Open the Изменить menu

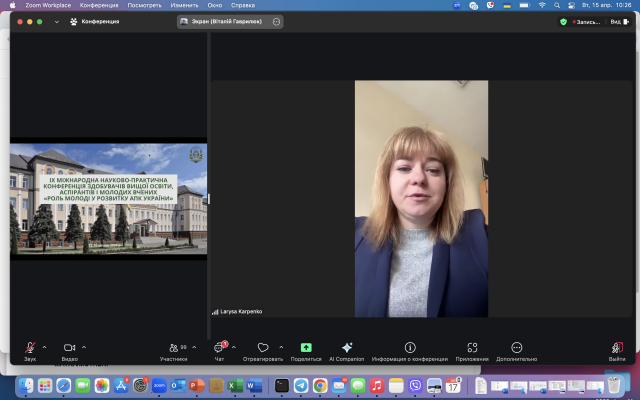pos(184,5)
